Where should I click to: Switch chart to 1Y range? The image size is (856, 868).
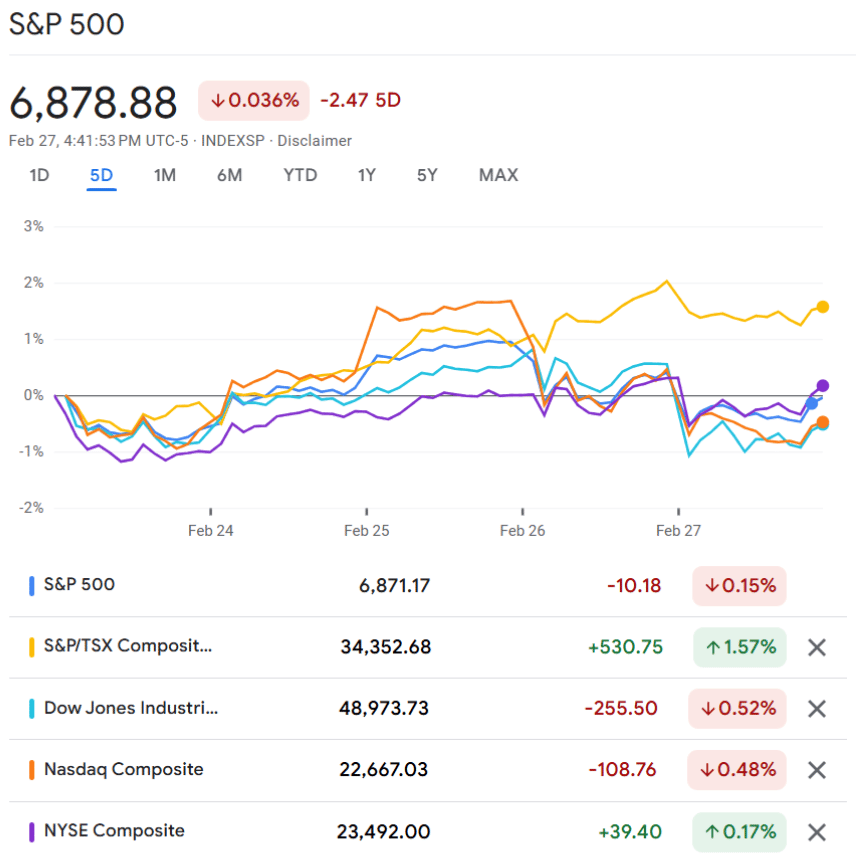(367, 175)
